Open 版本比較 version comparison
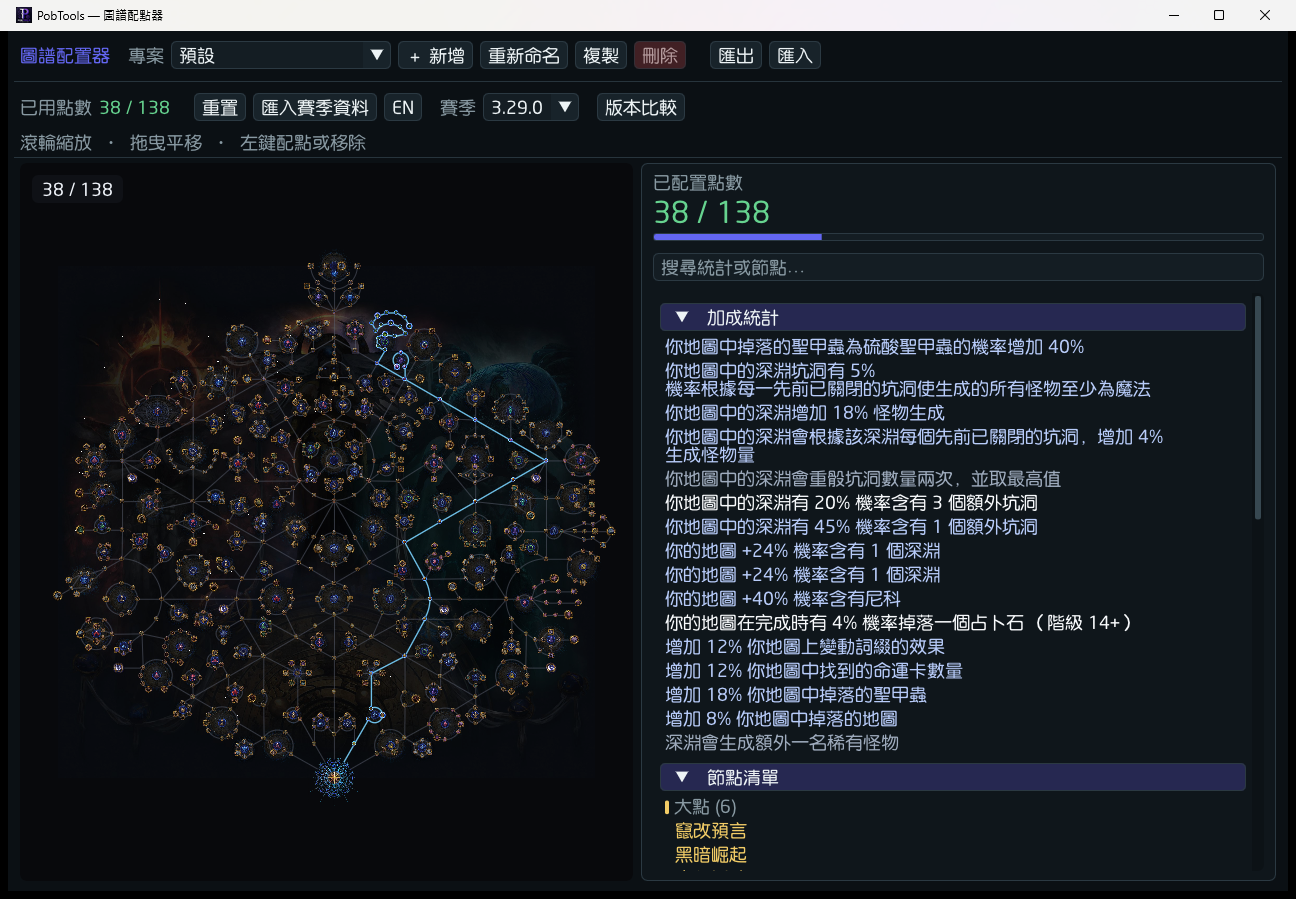This screenshot has width=1296, height=899. point(641,108)
